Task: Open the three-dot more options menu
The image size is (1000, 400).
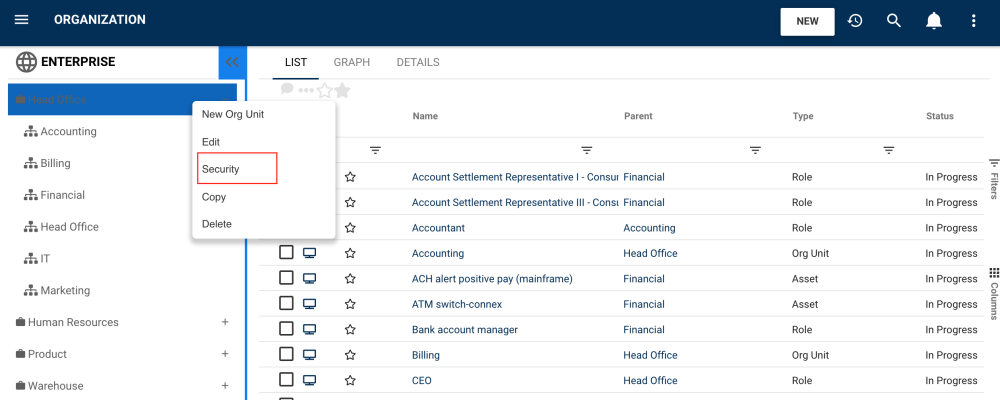Action: click(x=974, y=21)
